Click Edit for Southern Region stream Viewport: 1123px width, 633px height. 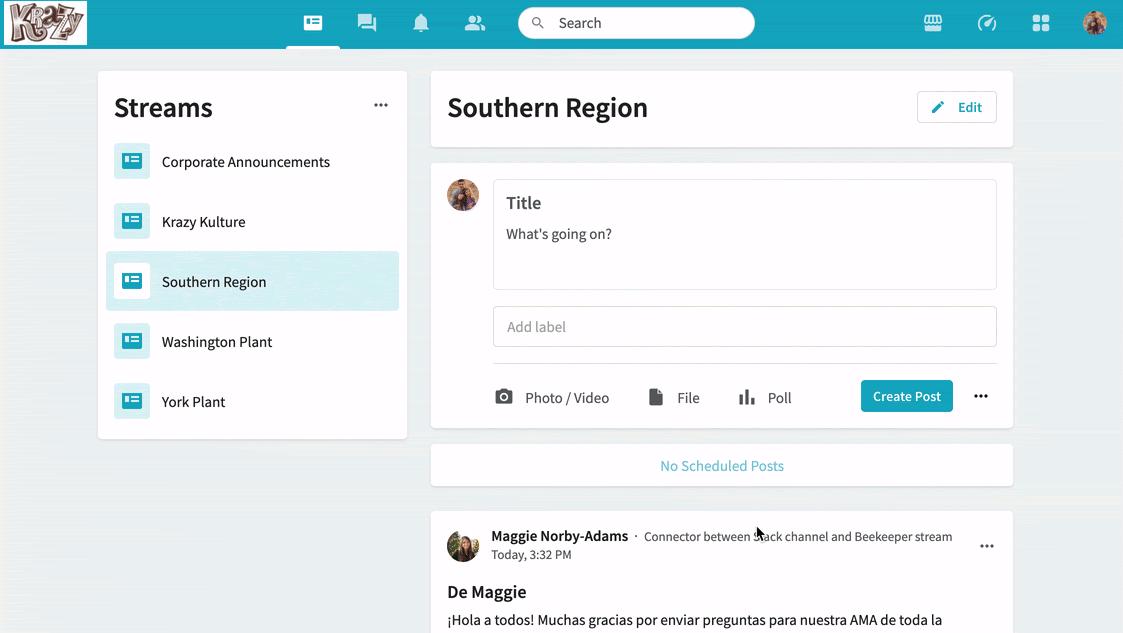click(x=956, y=107)
